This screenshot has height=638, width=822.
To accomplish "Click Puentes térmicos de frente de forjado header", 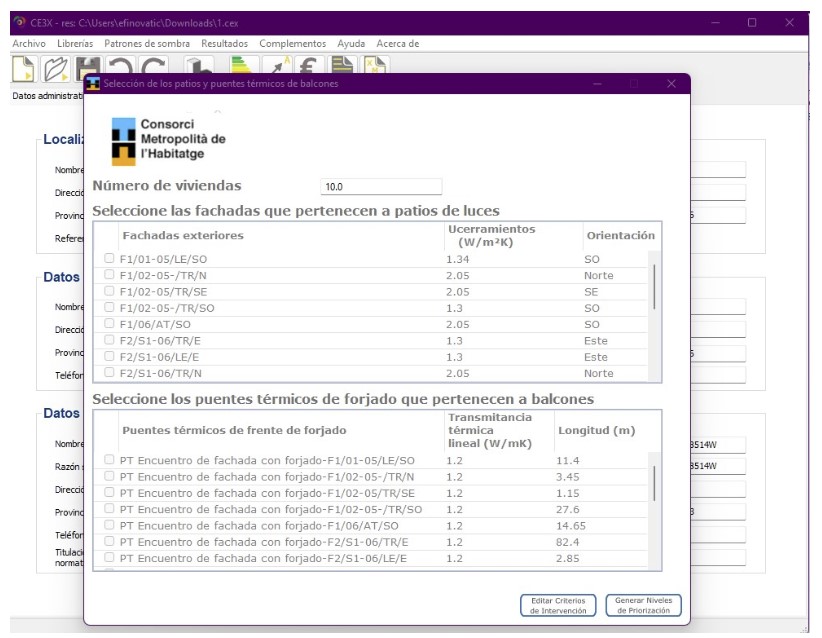I will (x=234, y=430).
